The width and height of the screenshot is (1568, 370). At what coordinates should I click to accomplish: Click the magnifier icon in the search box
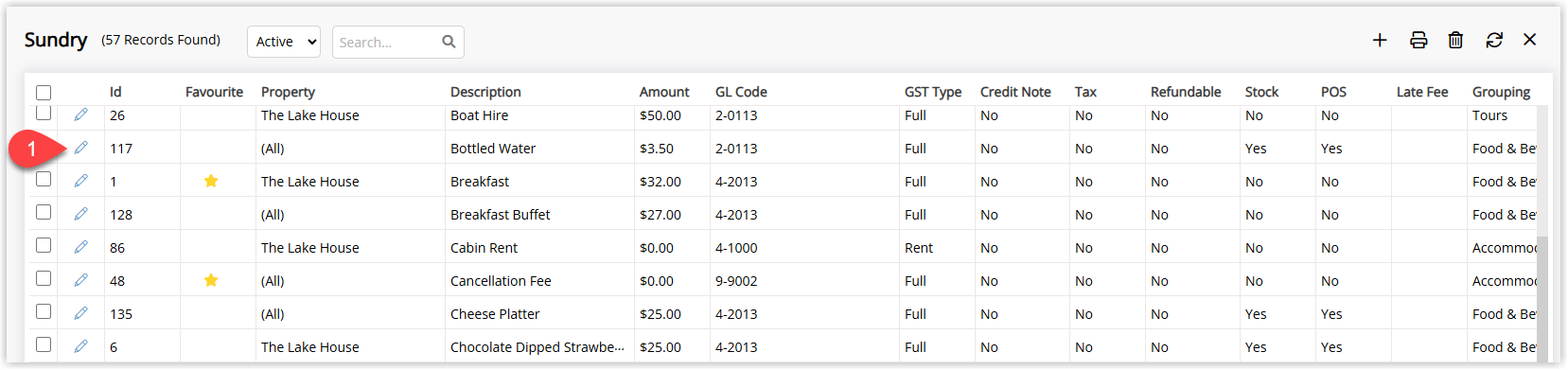(449, 42)
